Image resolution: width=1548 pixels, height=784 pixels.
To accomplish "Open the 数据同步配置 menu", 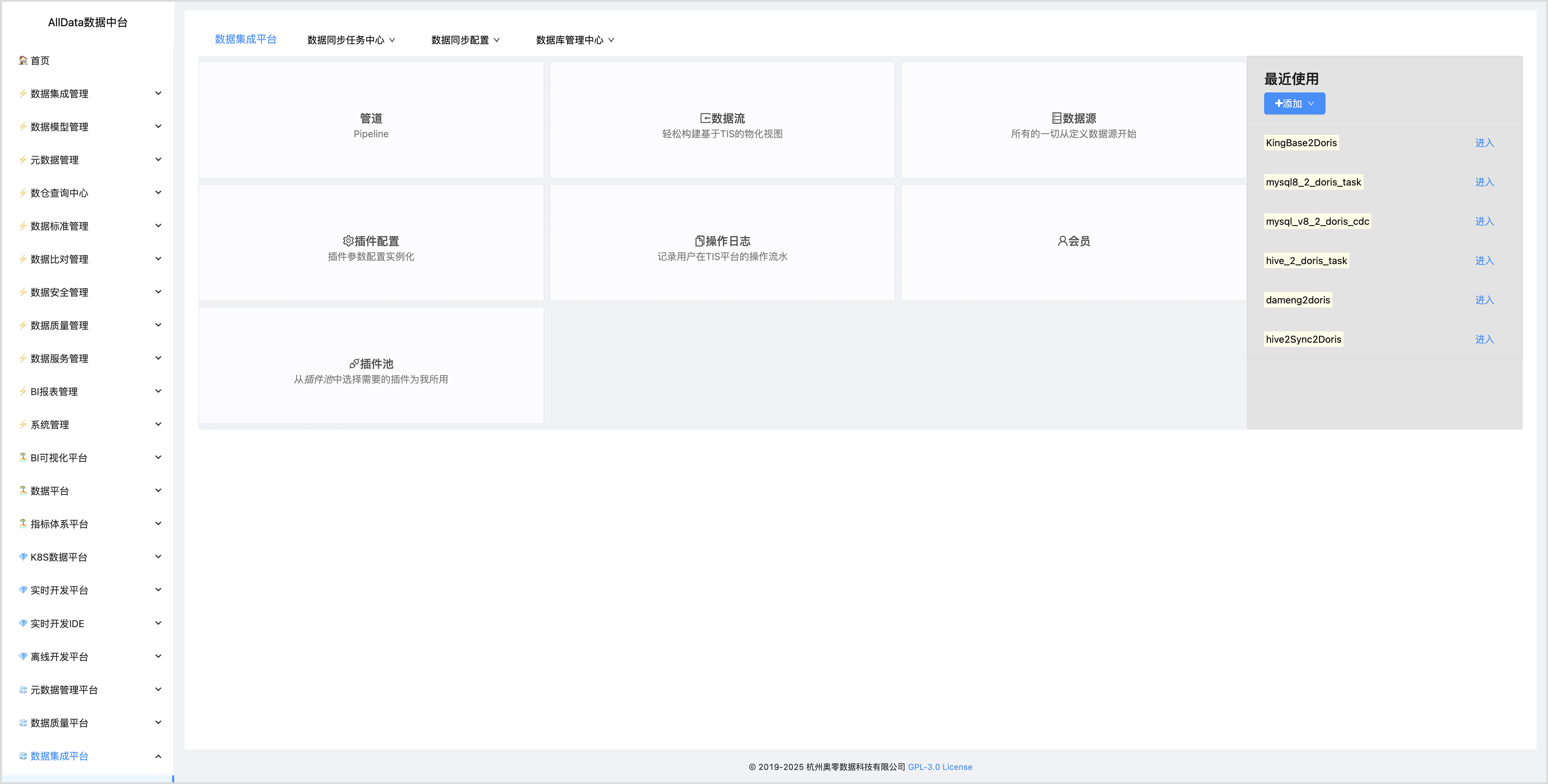I will [465, 40].
